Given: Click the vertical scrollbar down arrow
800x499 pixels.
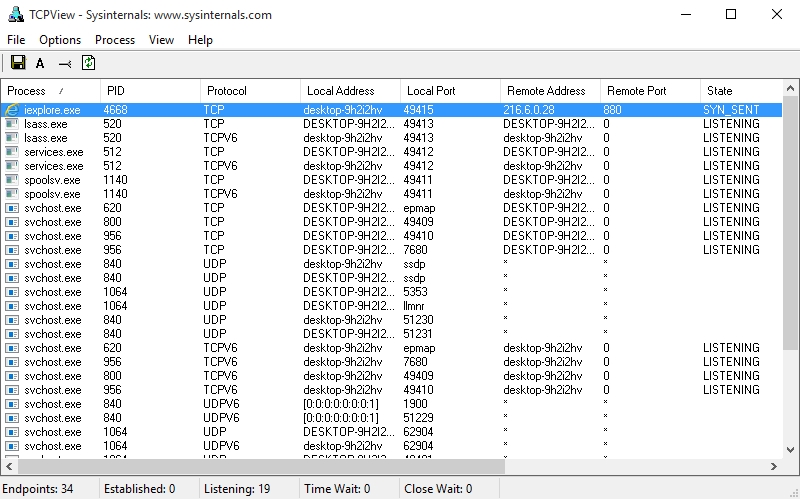Looking at the screenshot, I should coord(791,449).
